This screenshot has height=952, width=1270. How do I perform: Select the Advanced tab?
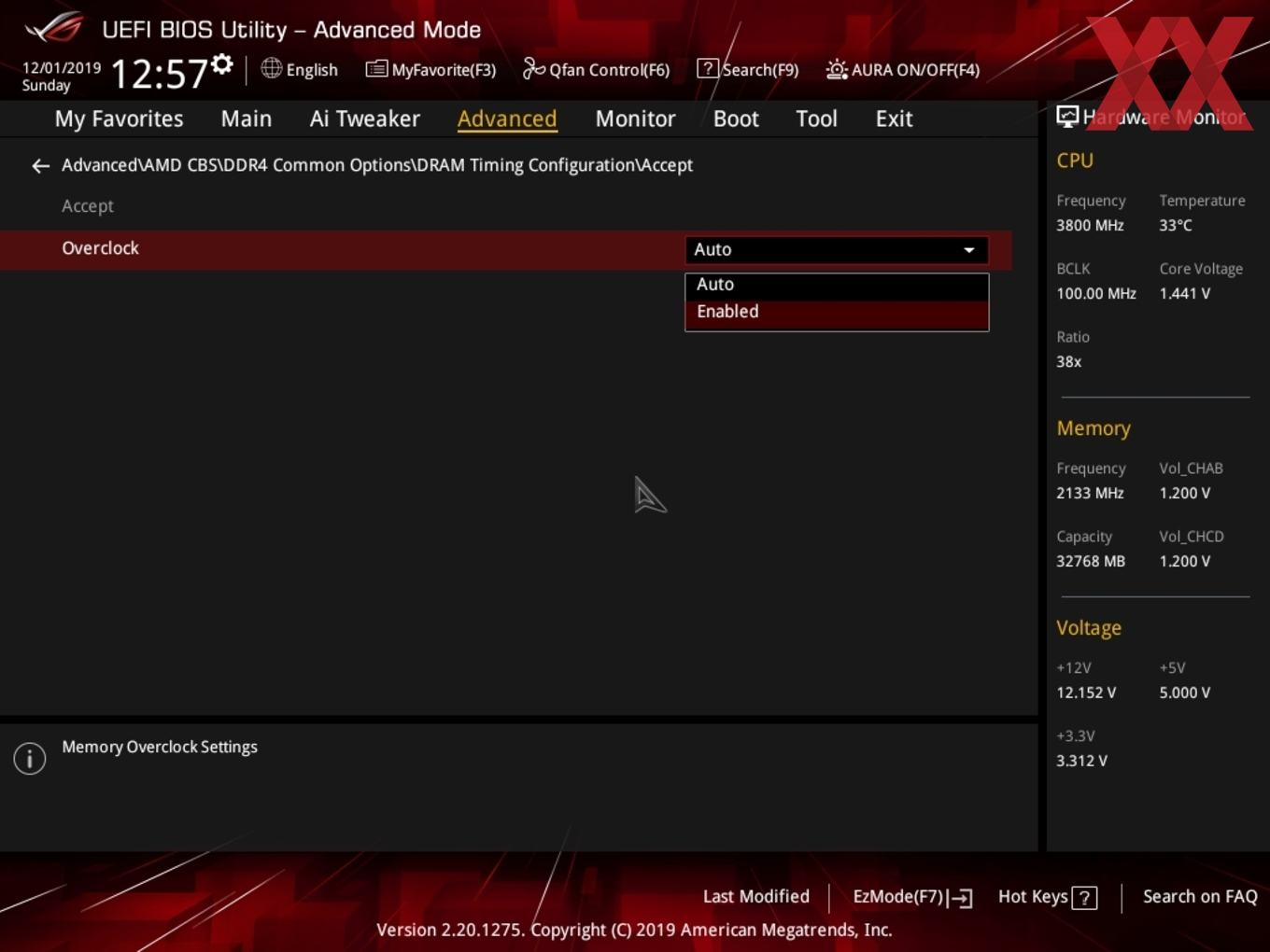507,119
